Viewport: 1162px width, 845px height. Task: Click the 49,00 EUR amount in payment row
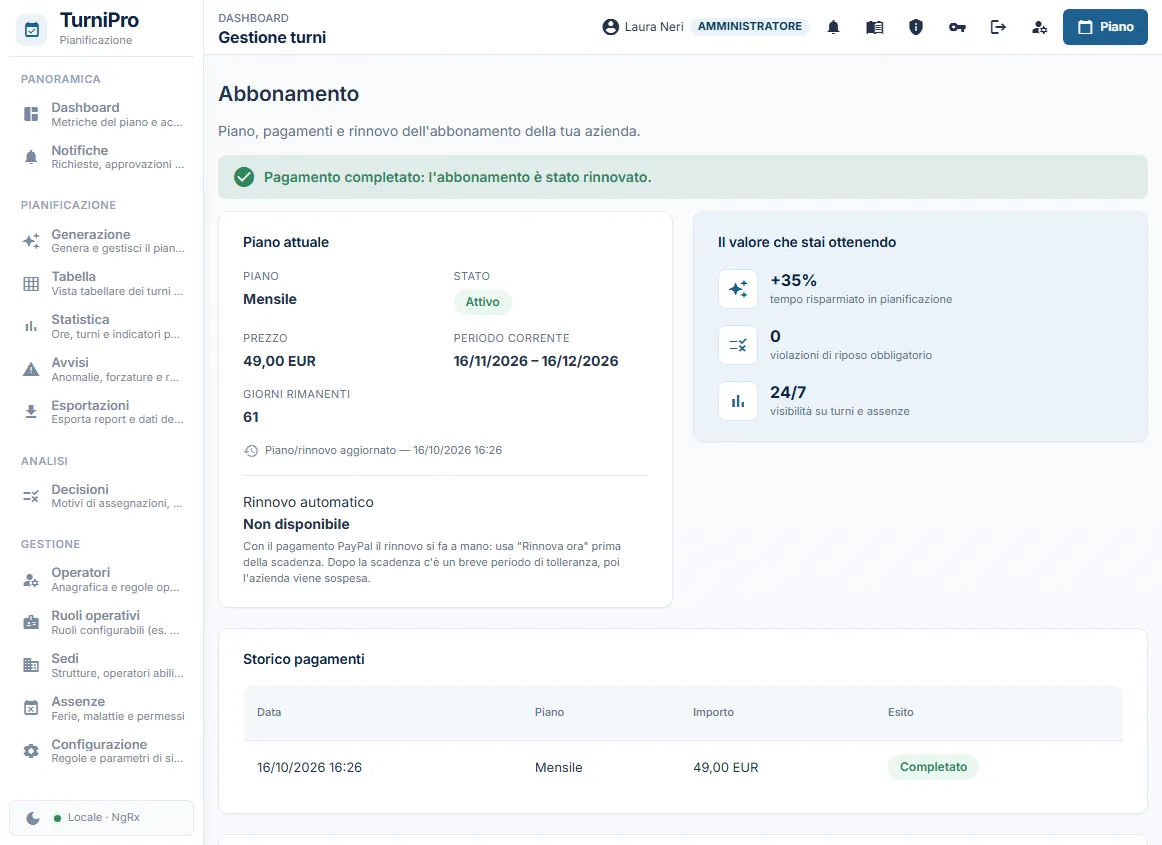(726, 767)
